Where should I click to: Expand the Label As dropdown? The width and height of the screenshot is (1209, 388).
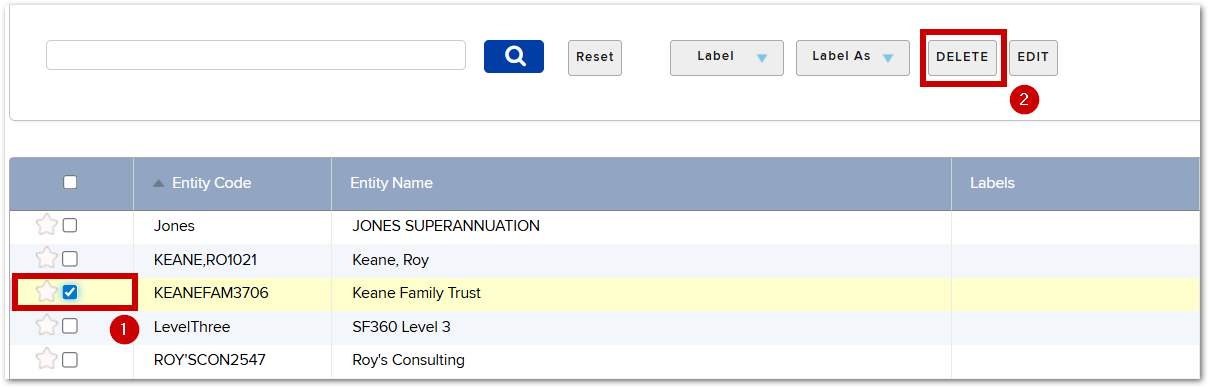852,57
